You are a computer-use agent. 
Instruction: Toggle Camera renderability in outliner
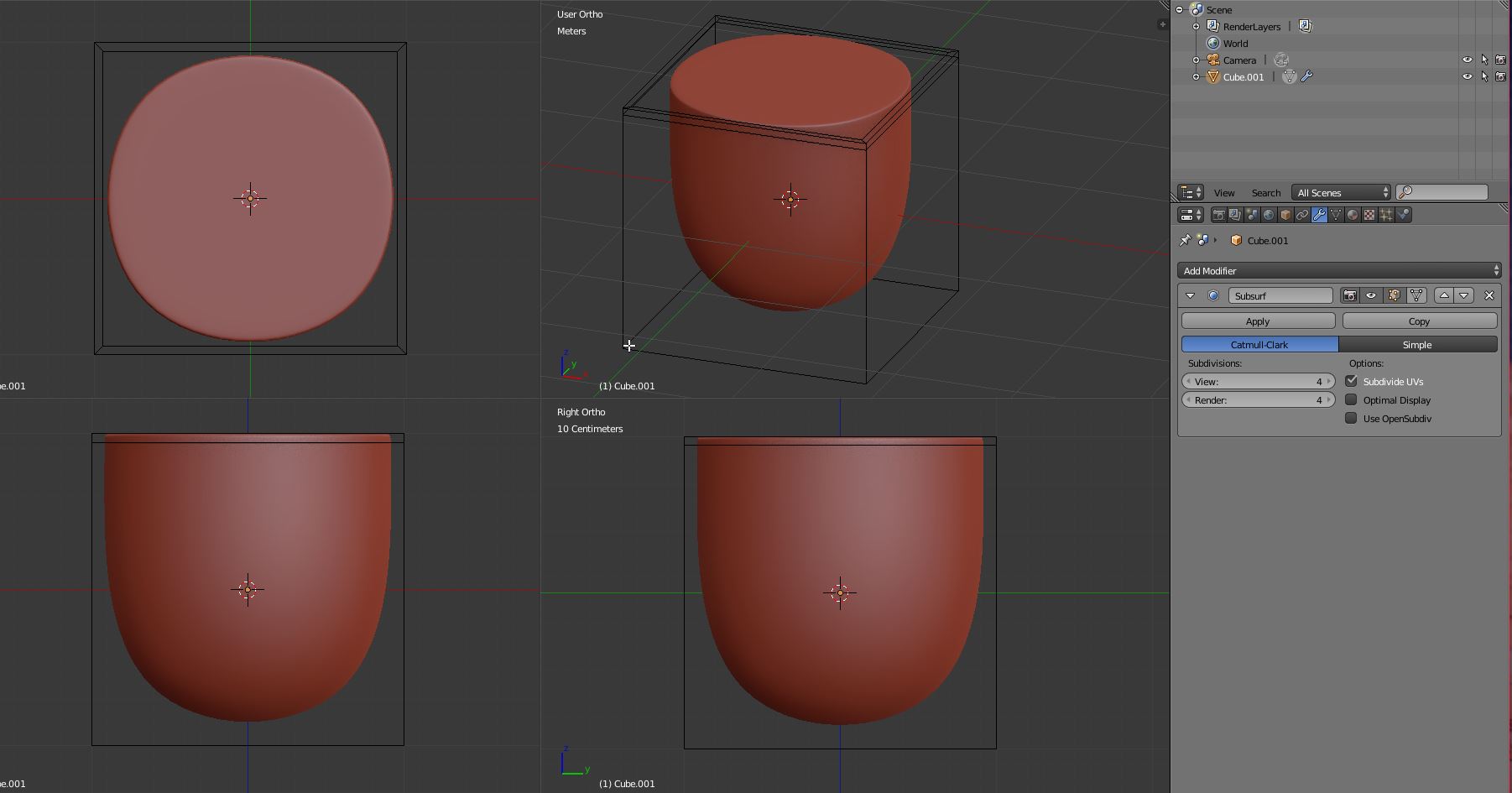click(x=1501, y=60)
